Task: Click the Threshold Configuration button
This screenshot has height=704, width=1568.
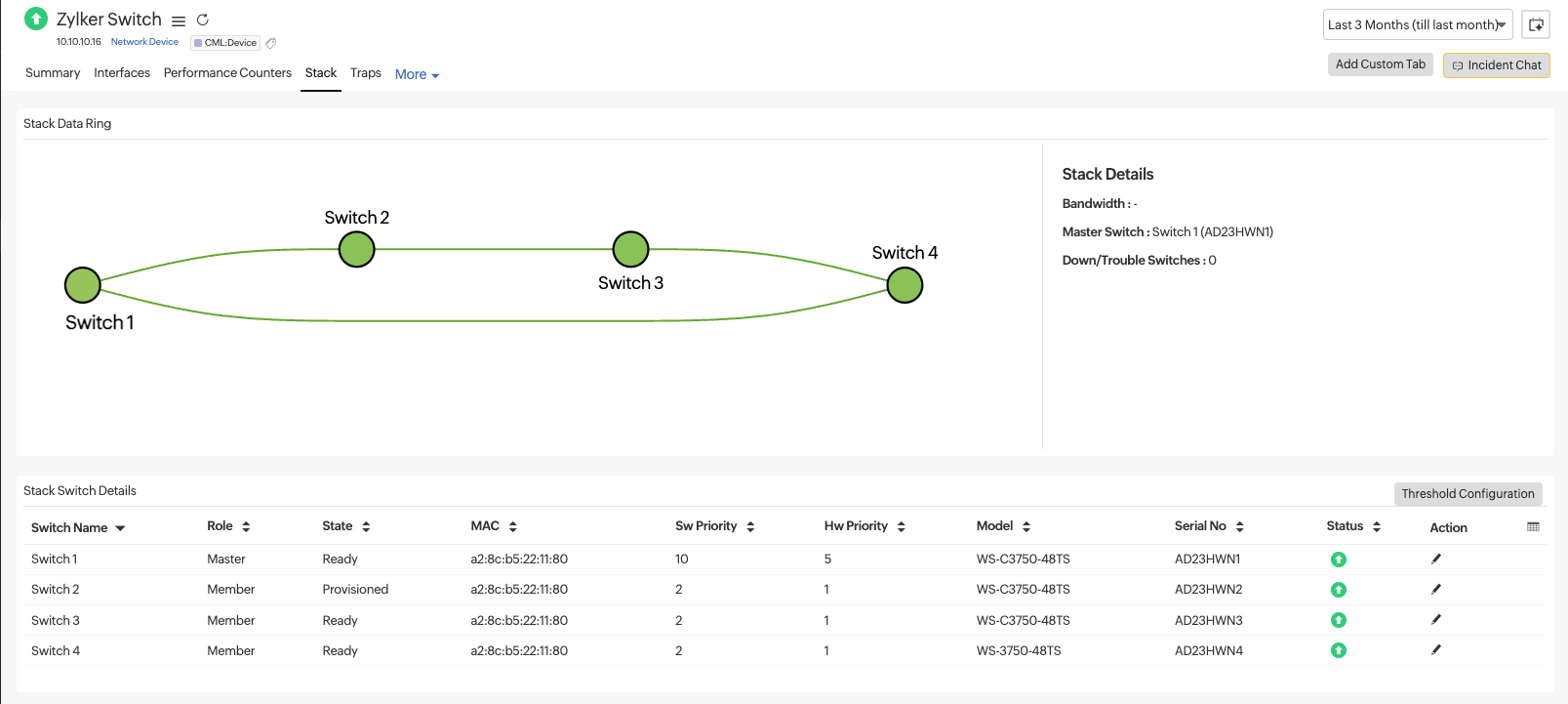Action: (x=1467, y=494)
